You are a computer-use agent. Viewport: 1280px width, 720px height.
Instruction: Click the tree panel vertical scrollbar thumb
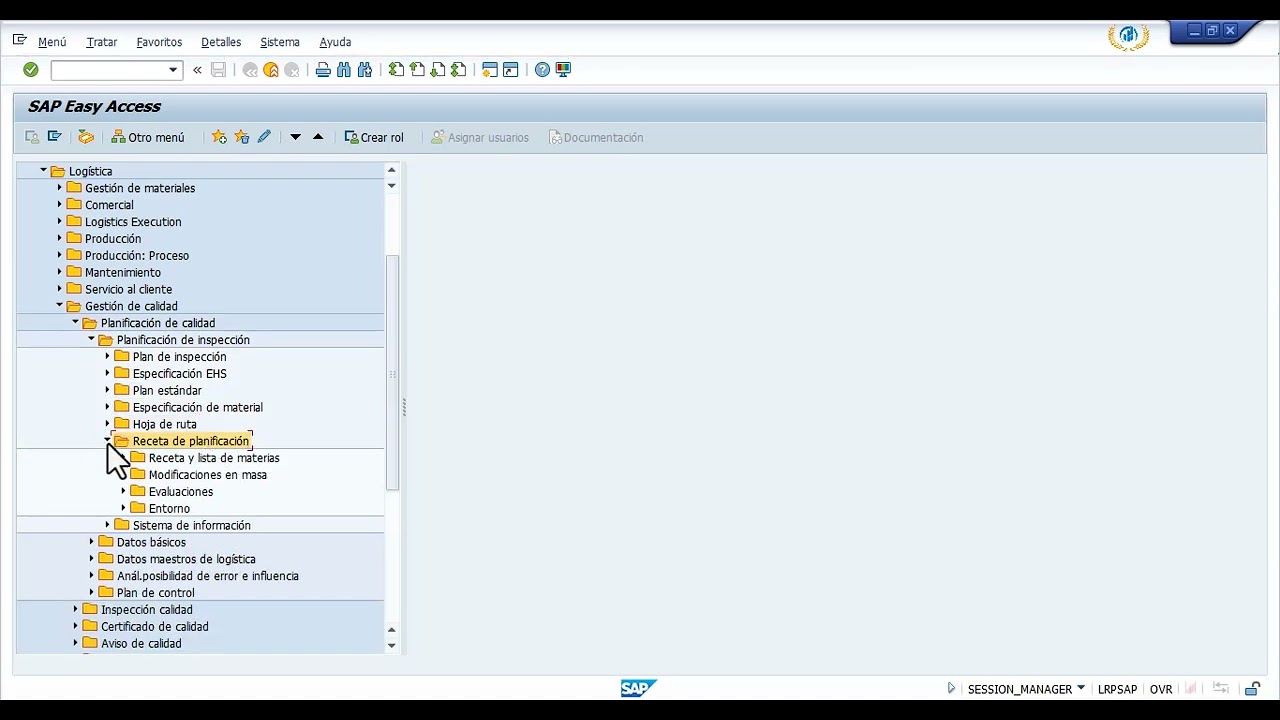[x=392, y=372]
